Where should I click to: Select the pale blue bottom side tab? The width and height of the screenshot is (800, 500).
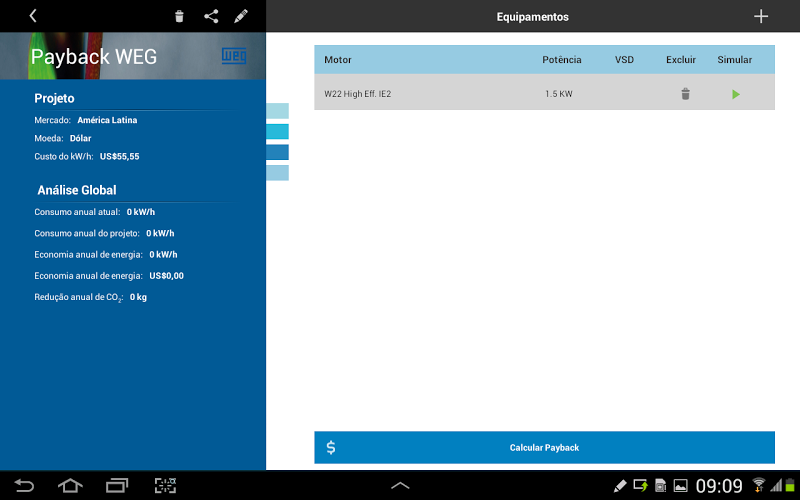click(278, 173)
